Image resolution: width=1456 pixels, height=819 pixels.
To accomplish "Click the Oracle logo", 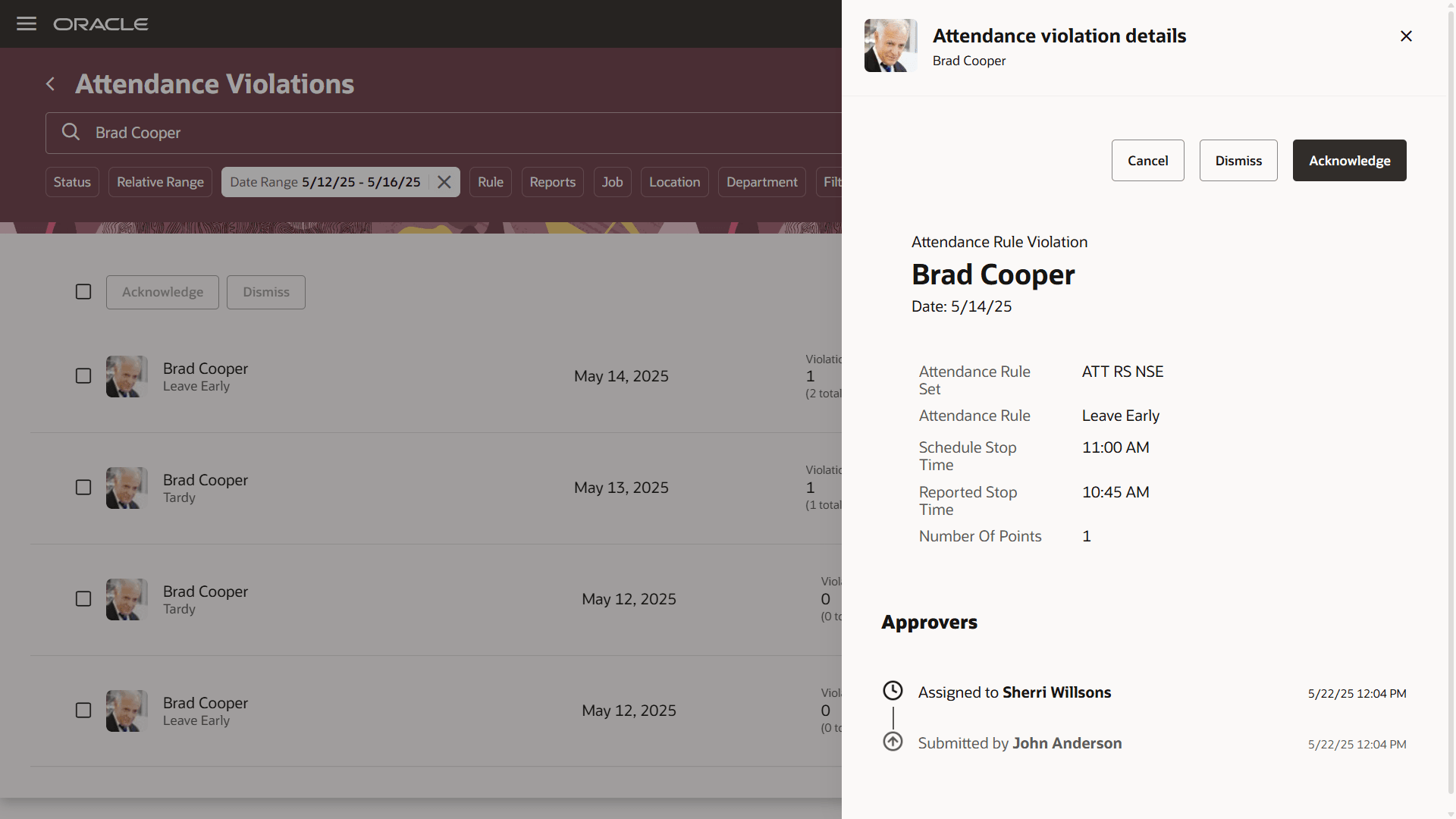I will pos(101,24).
